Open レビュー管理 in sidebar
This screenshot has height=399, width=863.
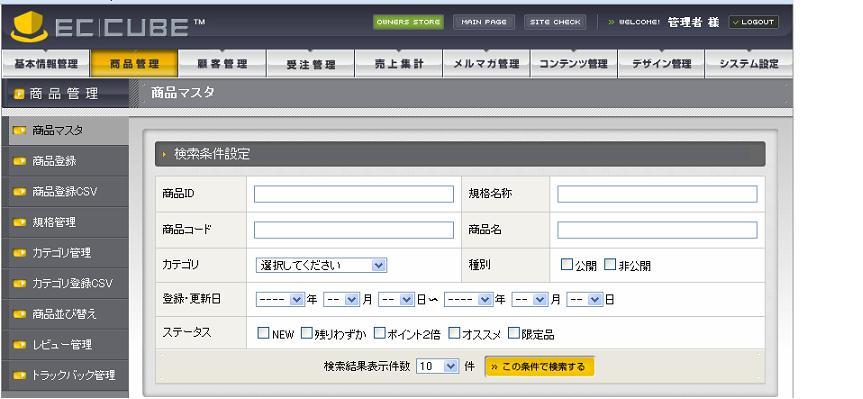65,345
